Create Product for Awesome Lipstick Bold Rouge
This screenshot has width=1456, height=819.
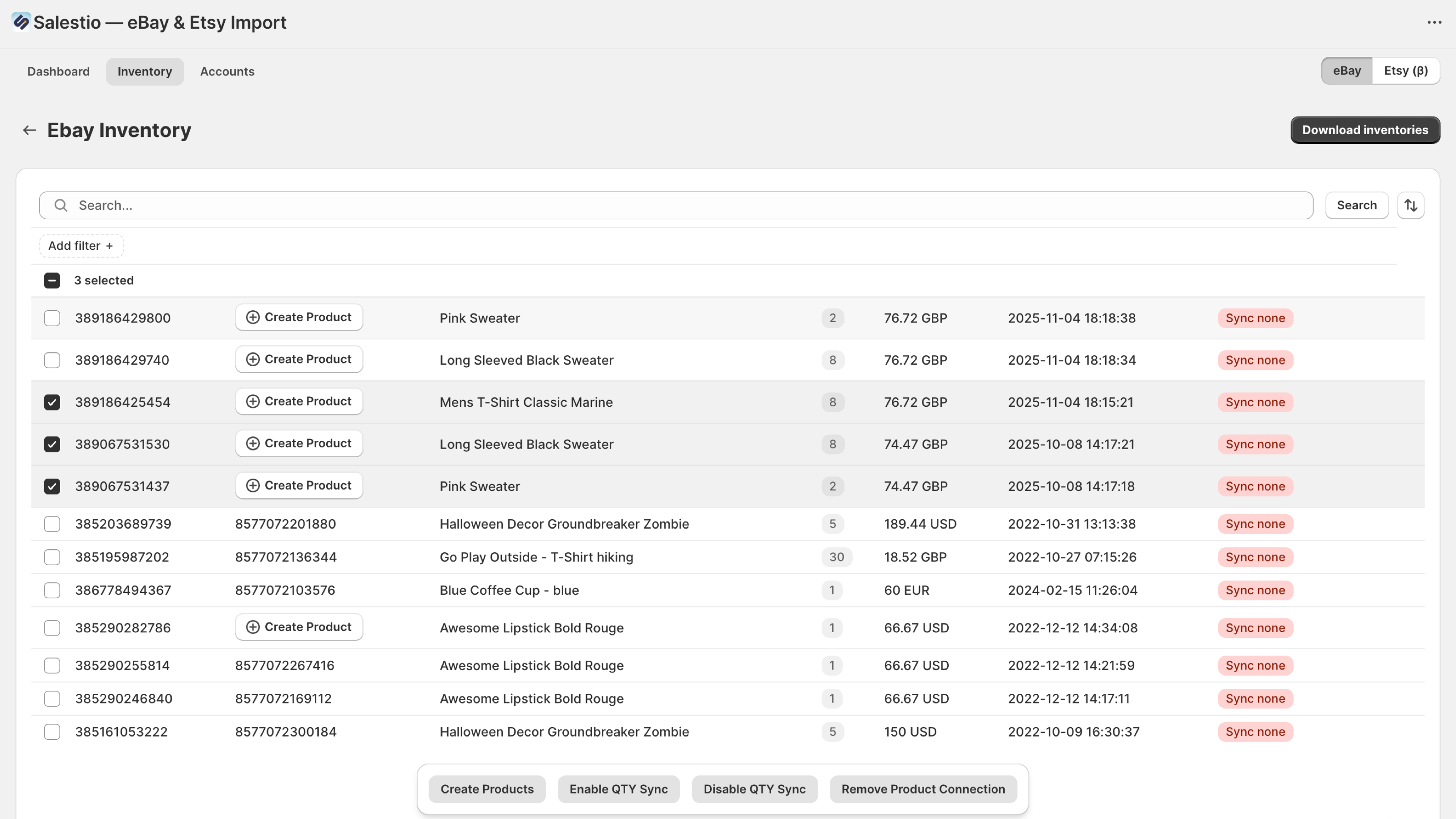[299, 627]
